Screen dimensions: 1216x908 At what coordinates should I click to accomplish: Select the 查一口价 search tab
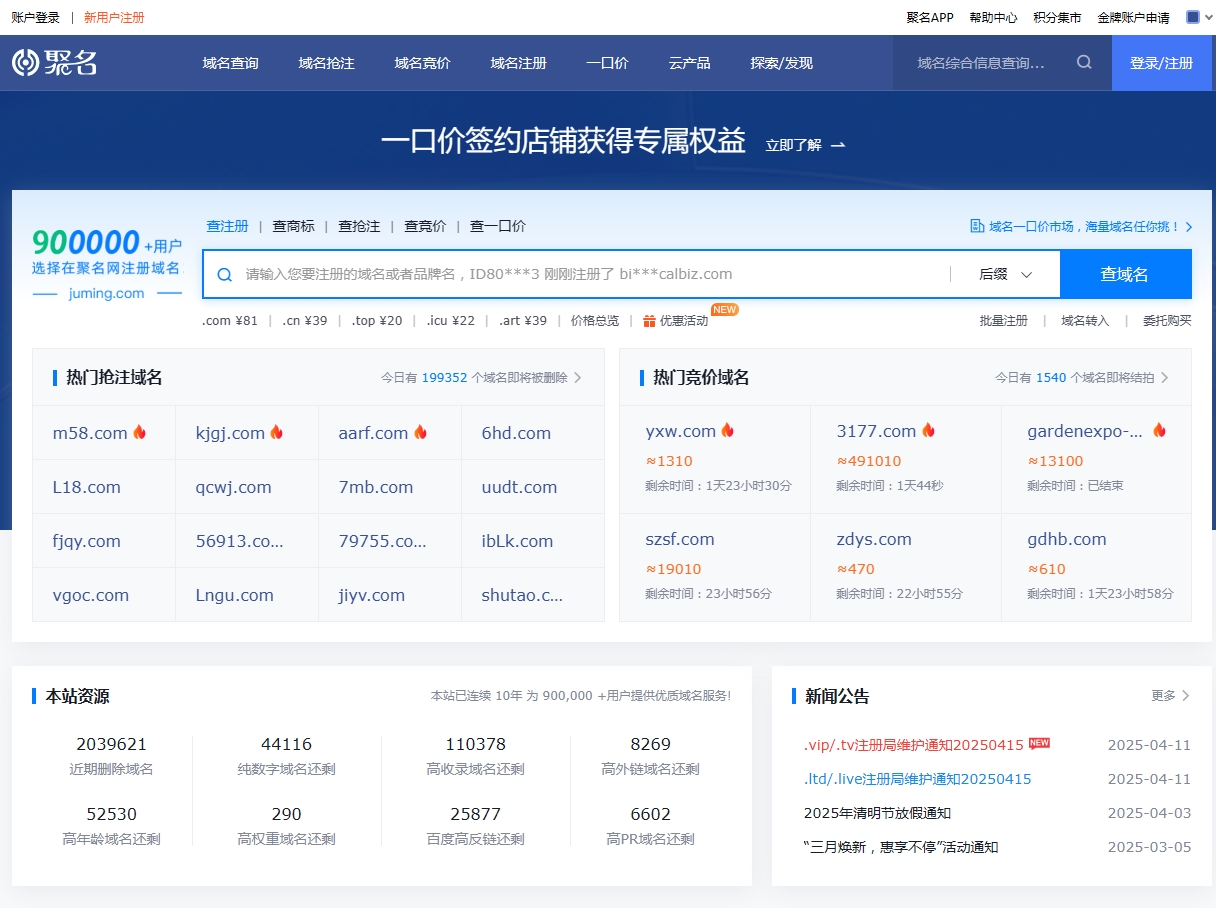coord(498,226)
